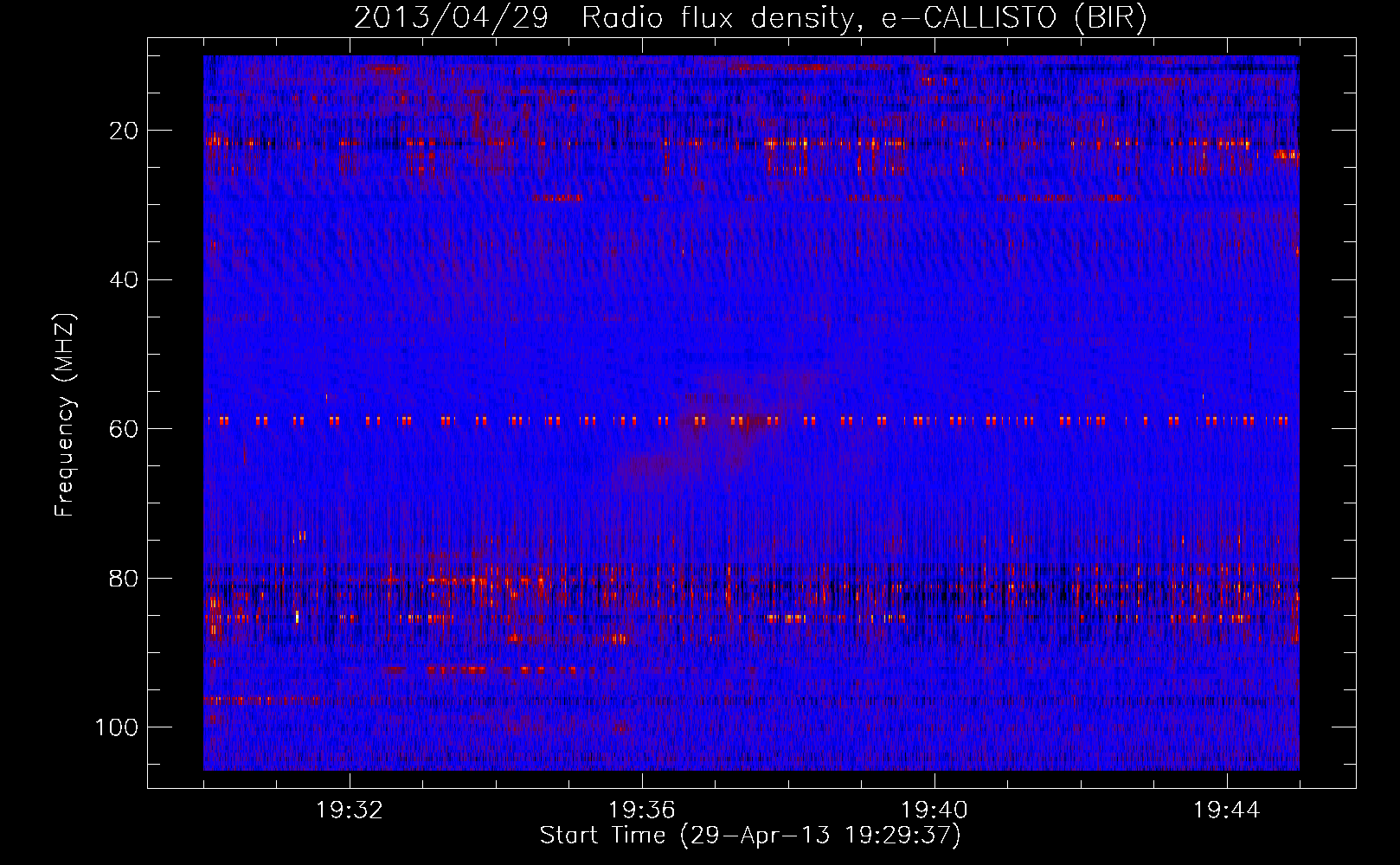Select the 100 frequency tick label

118,727
